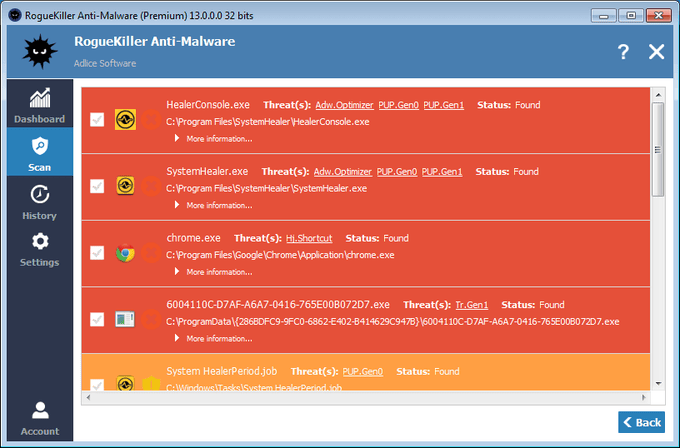Viewport: 680px width, 448px height.
Task: Open the Tr.Gen1 threat link
Action: [x=471, y=305]
